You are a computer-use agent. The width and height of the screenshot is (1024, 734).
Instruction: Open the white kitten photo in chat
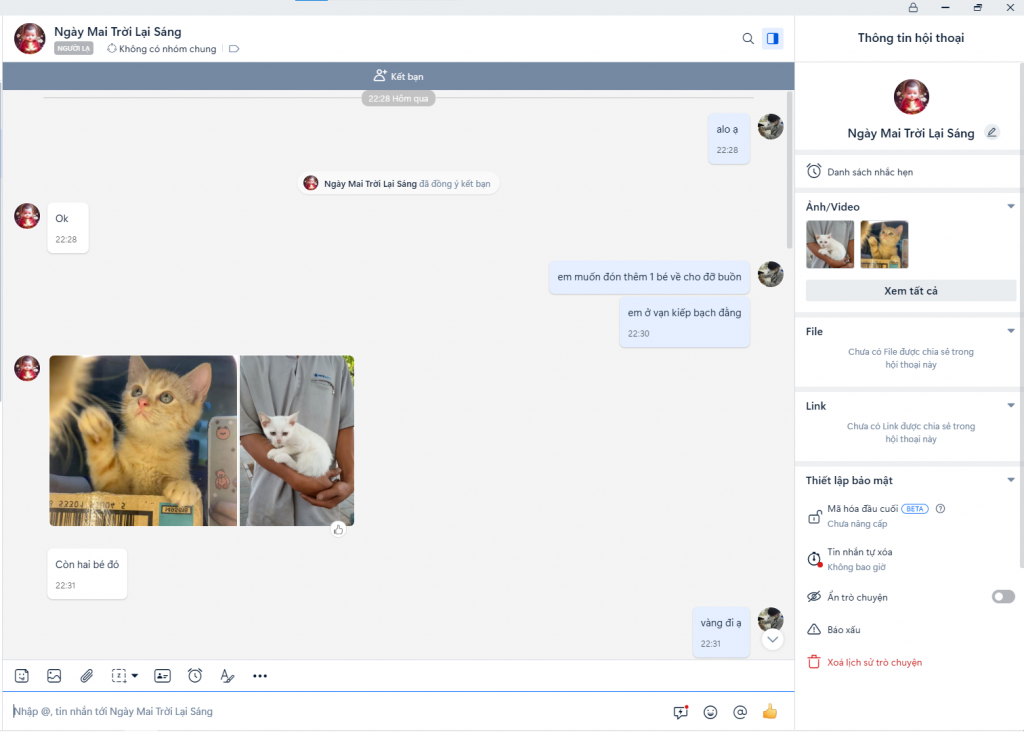(x=297, y=441)
